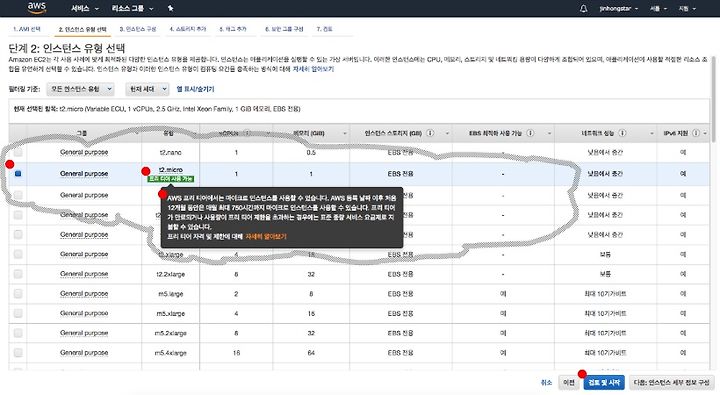Select the m5.large row checkbox
This screenshot has width=720, height=395.
coord(18,293)
